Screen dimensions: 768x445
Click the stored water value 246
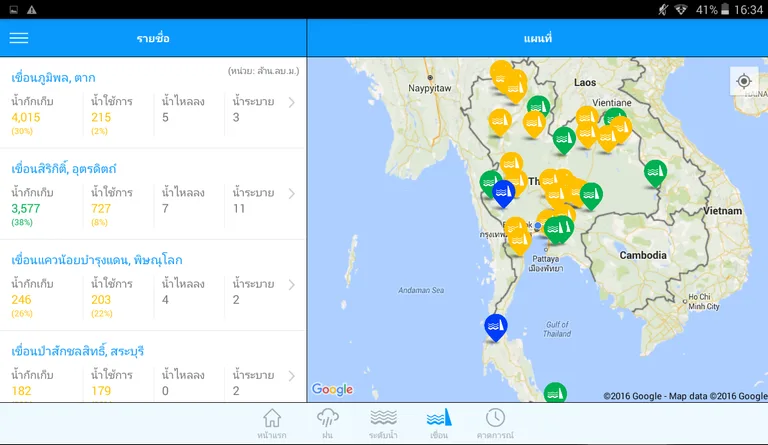click(21, 300)
